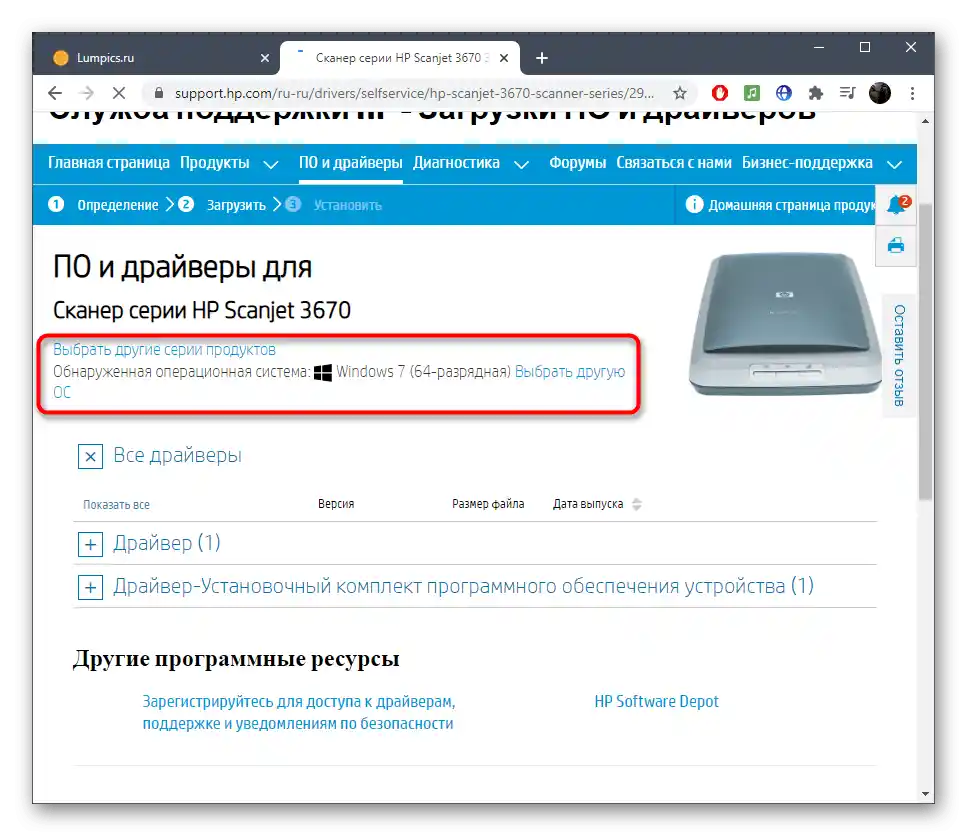
Task: Sort by Дата выпуска arrows
Action: (x=637, y=504)
